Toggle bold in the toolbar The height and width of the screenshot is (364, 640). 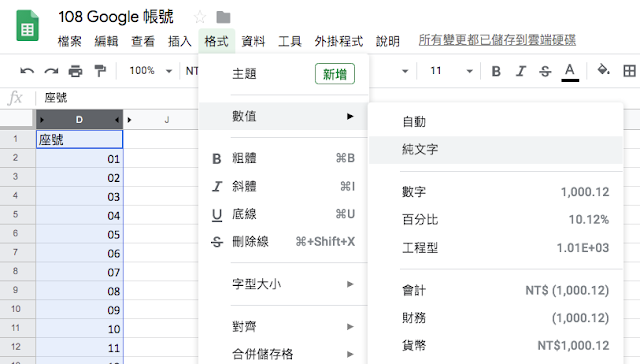click(496, 71)
